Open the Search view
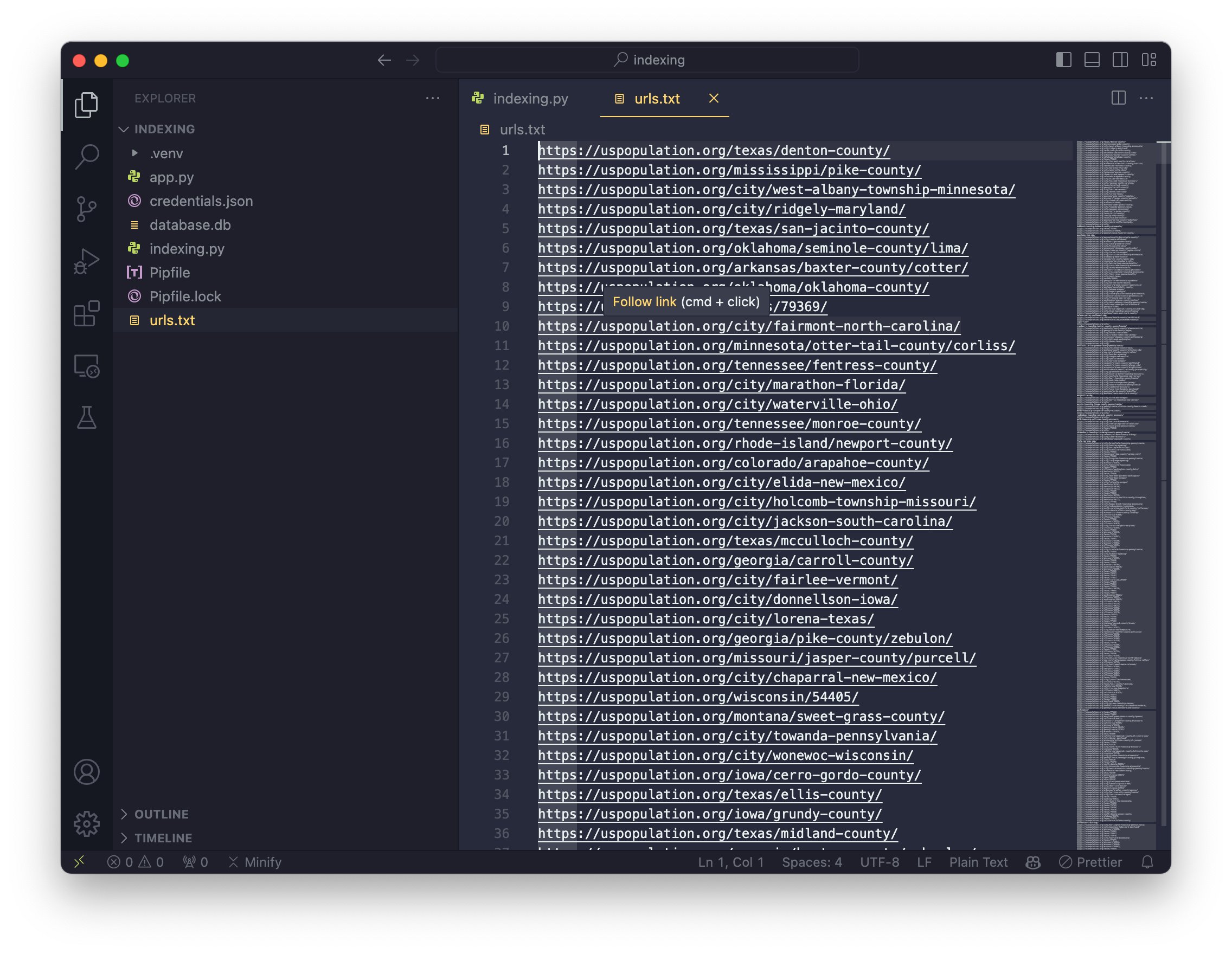This screenshot has width=1232, height=954. [x=86, y=157]
